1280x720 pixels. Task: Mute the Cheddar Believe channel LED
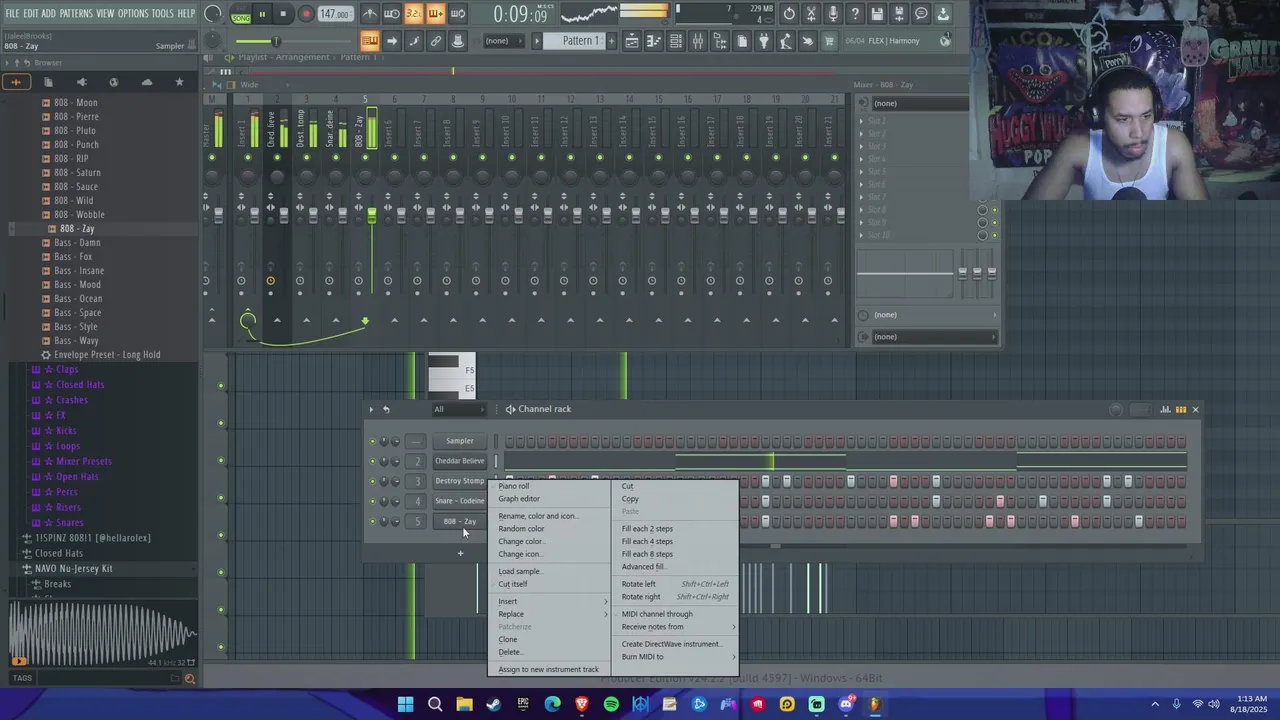(373, 461)
